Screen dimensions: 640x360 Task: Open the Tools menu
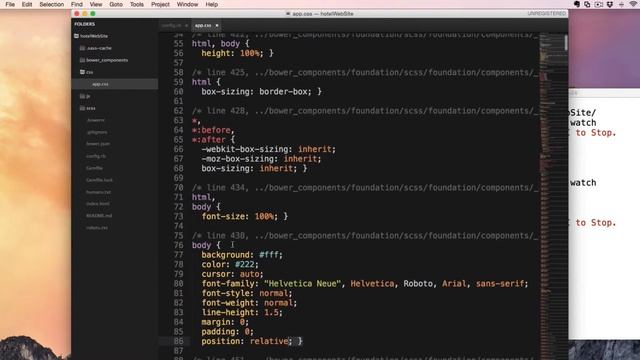pyautogui.click(x=137, y=4)
